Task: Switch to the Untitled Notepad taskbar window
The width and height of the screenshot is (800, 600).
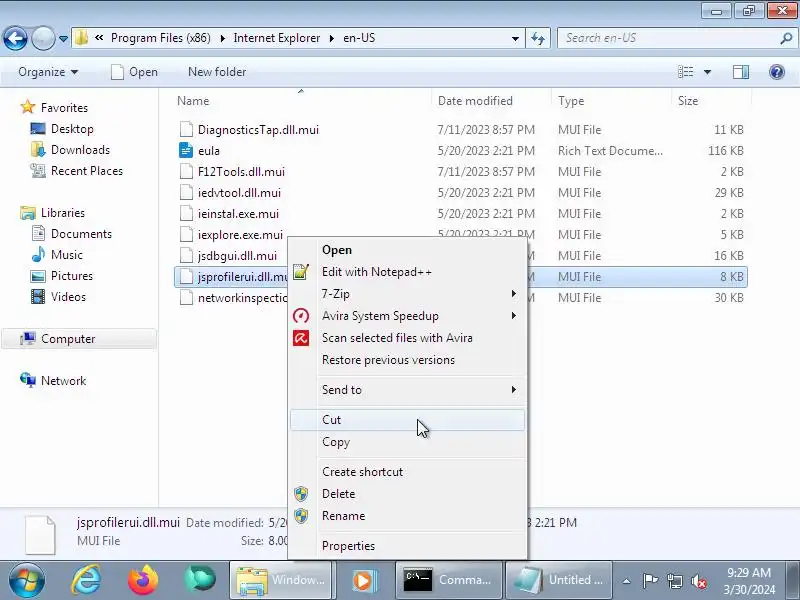Action: [559, 580]
